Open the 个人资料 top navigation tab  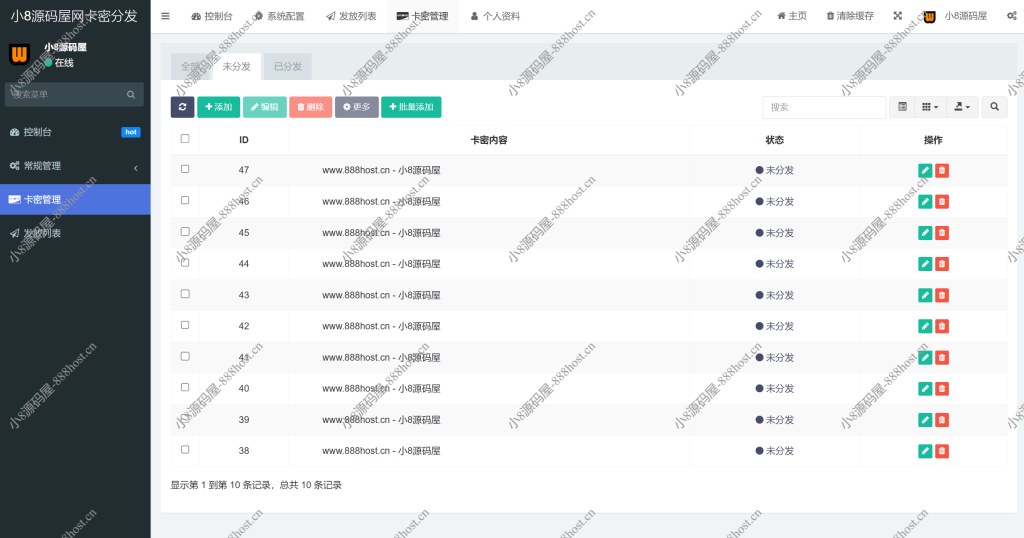[495, 16]
